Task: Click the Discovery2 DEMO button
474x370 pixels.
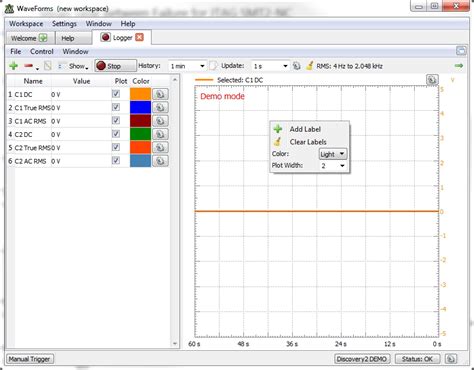Action: (362, 359)
